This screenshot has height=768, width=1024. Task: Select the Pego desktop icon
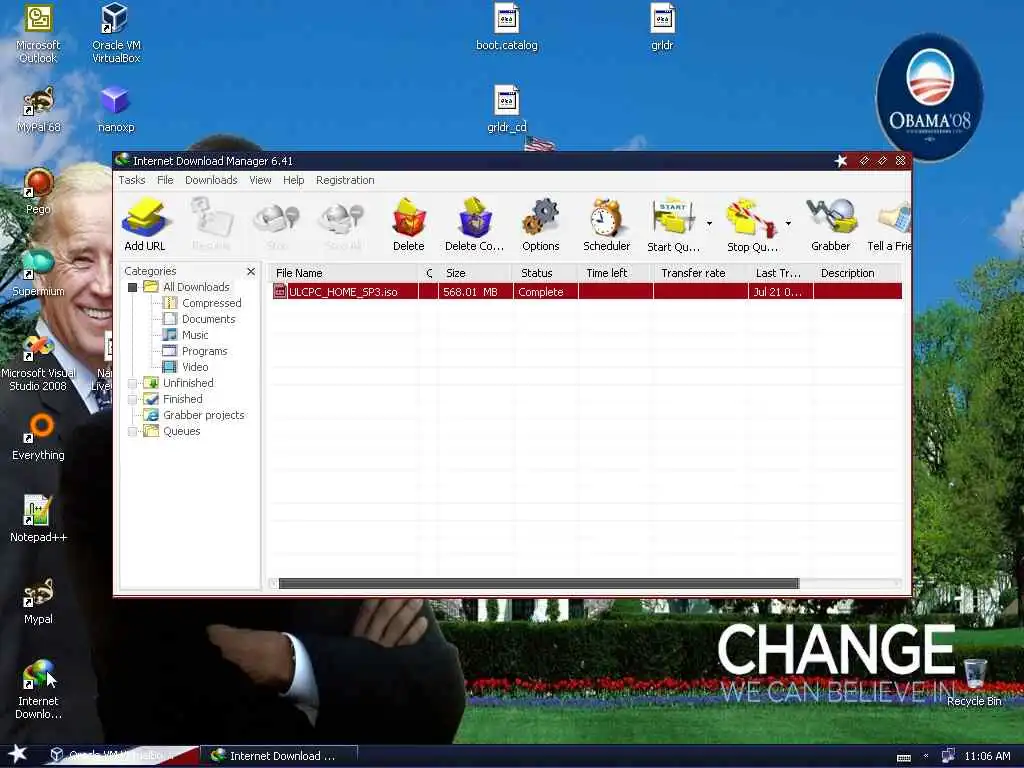(x=38, y=191)
